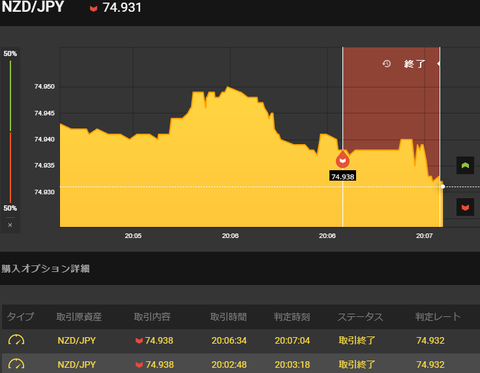Click the 74.945 price axis label
This screenshot has width=480, height=373.
tap(44, 113)
